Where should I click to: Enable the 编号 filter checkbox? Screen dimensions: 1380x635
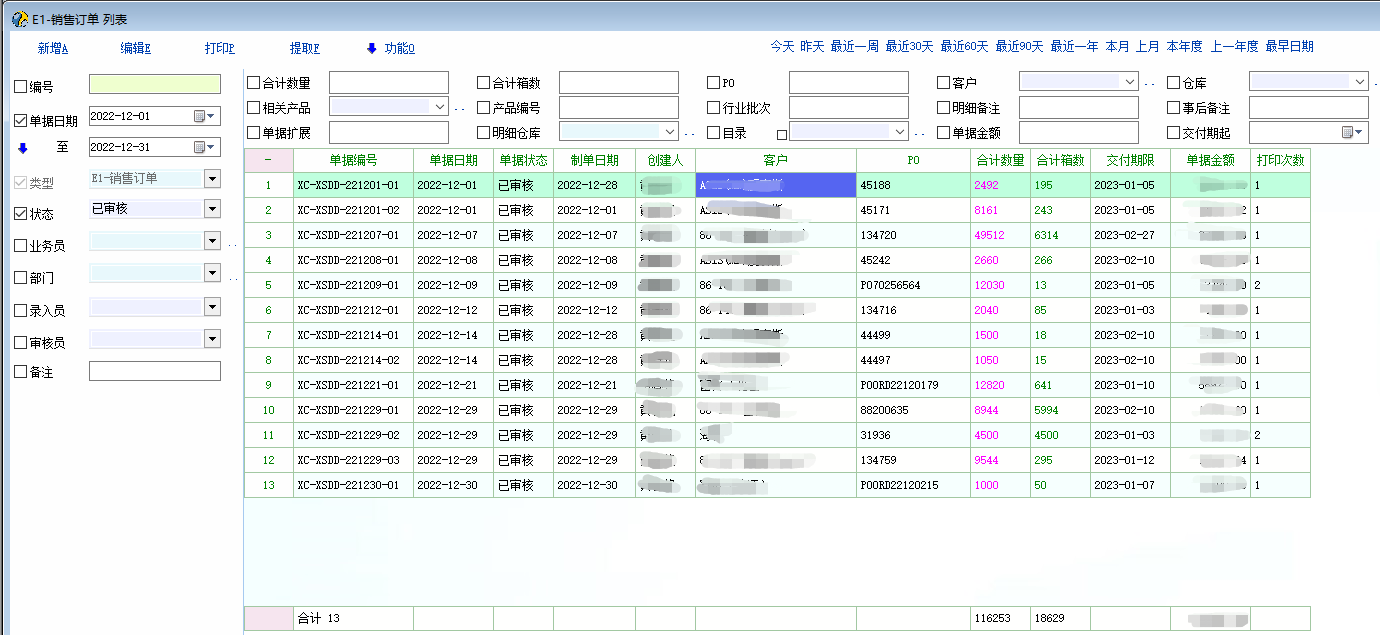[x=21, y=87]
